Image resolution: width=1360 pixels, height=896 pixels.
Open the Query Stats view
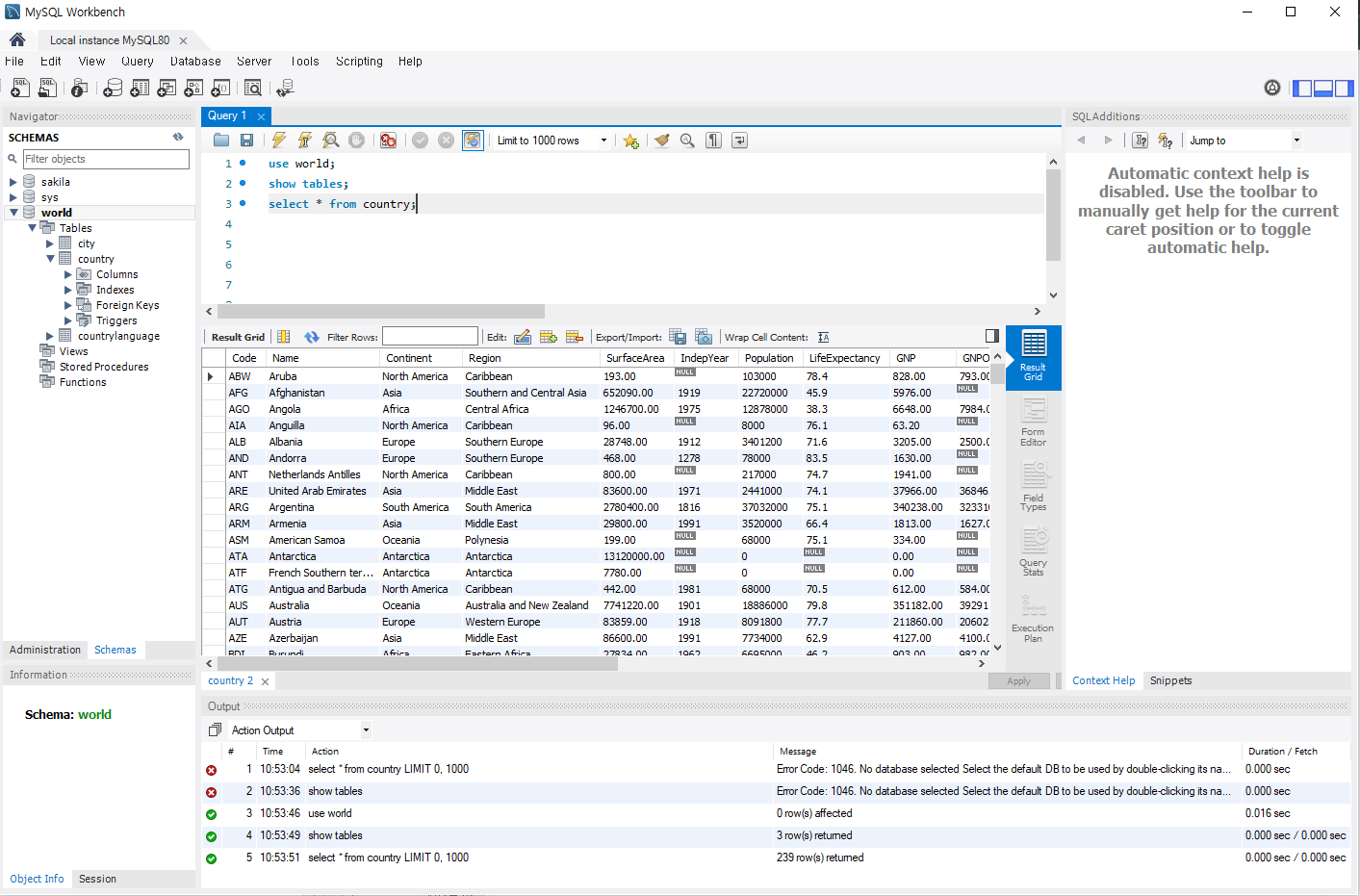pyautogui.click(x=1033, y=552)
